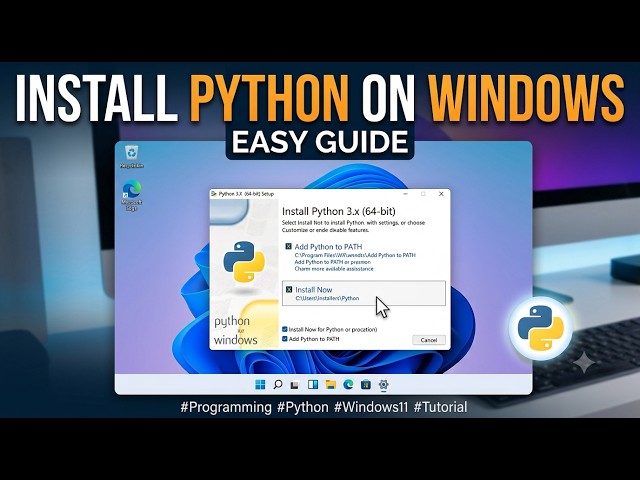640x480 pixels.
Task: Click the 'Charm more available assistance' line
Action: [x=334, y=269]
